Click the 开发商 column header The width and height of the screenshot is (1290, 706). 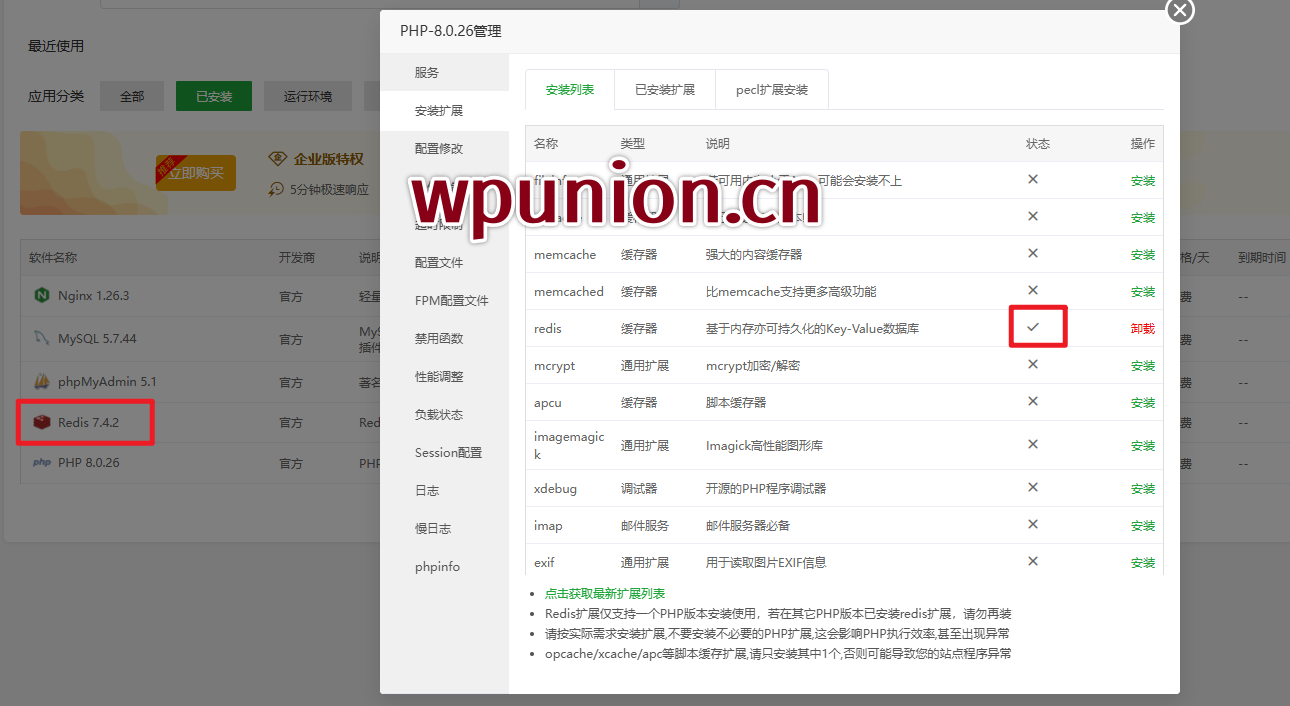click(x=297, y=258)
